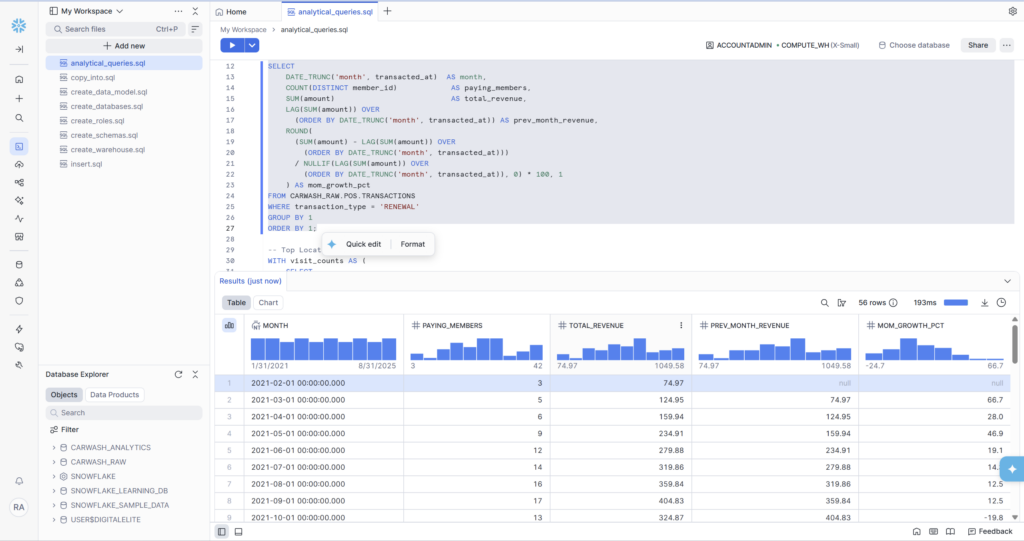Click the Snowflake logo in the sidebar
Screen dimensions: 1024x541
pyautogui.click(x=19, y=24)
